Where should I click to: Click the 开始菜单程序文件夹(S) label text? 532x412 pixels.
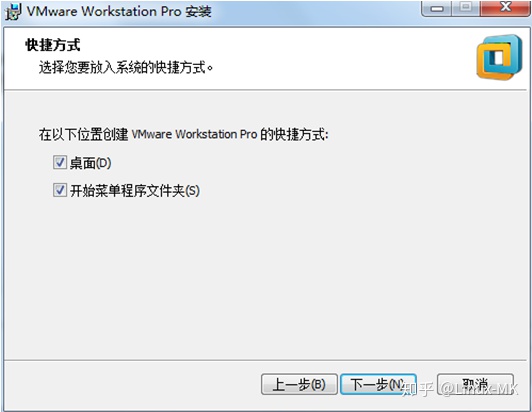click(x=135, y=191)
